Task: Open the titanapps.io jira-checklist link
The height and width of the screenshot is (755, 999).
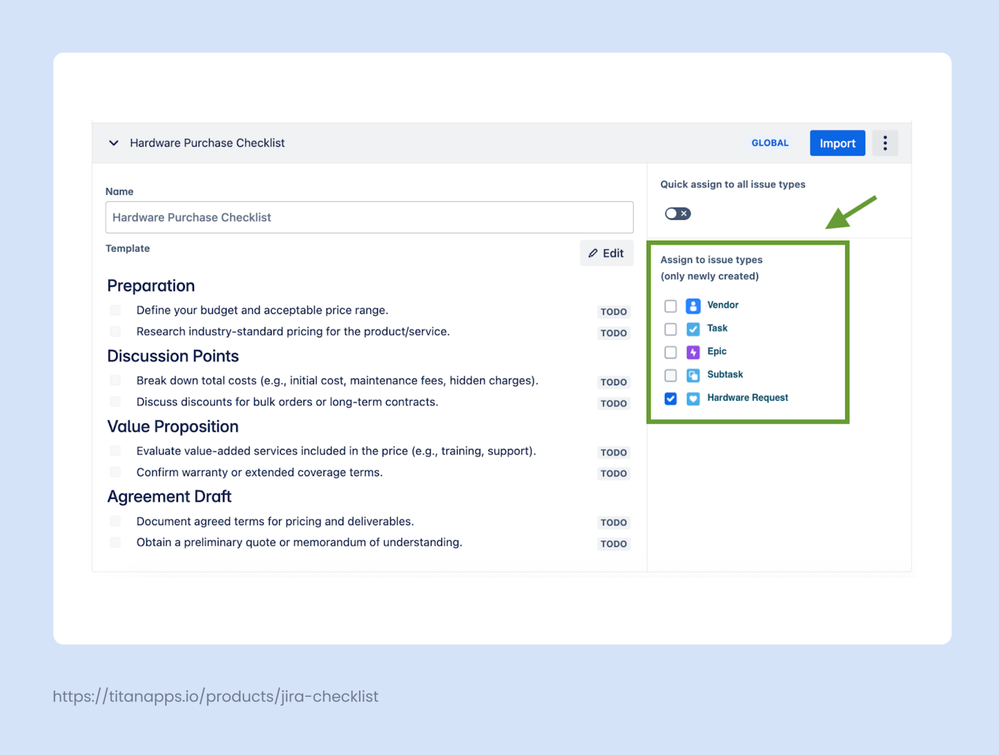Action: (x=214, y=696)
